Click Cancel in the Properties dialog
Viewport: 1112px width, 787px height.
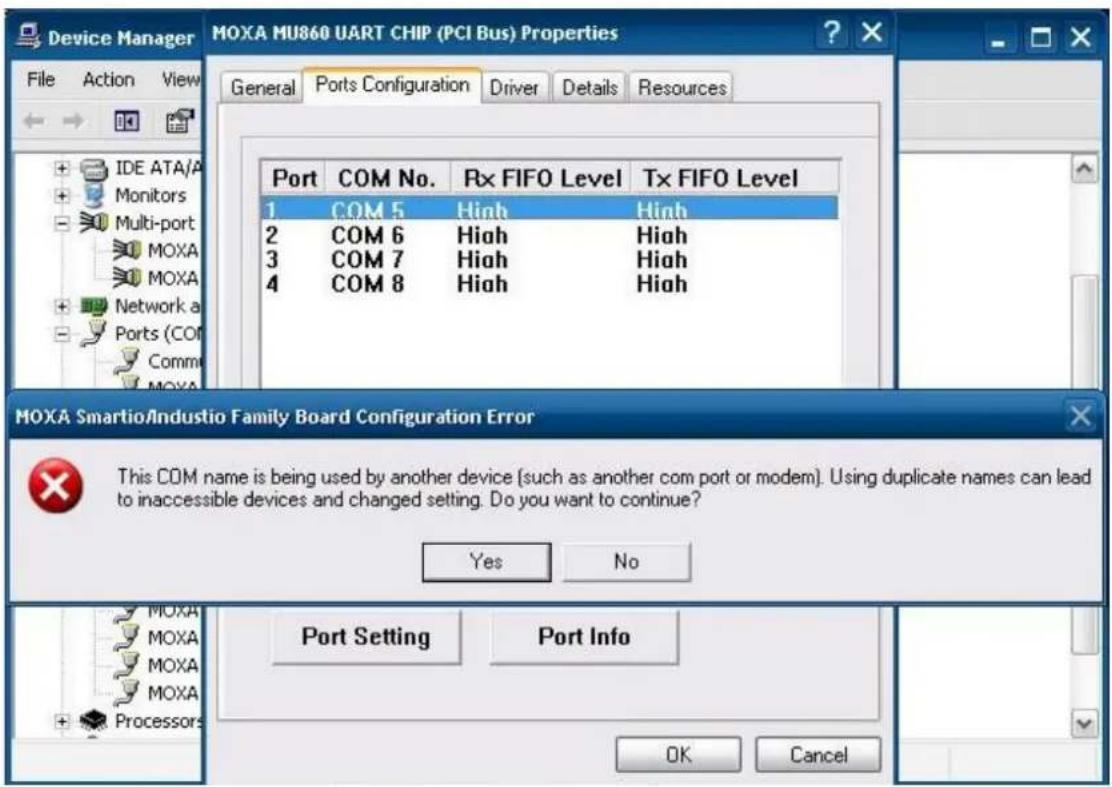(818, 754)
